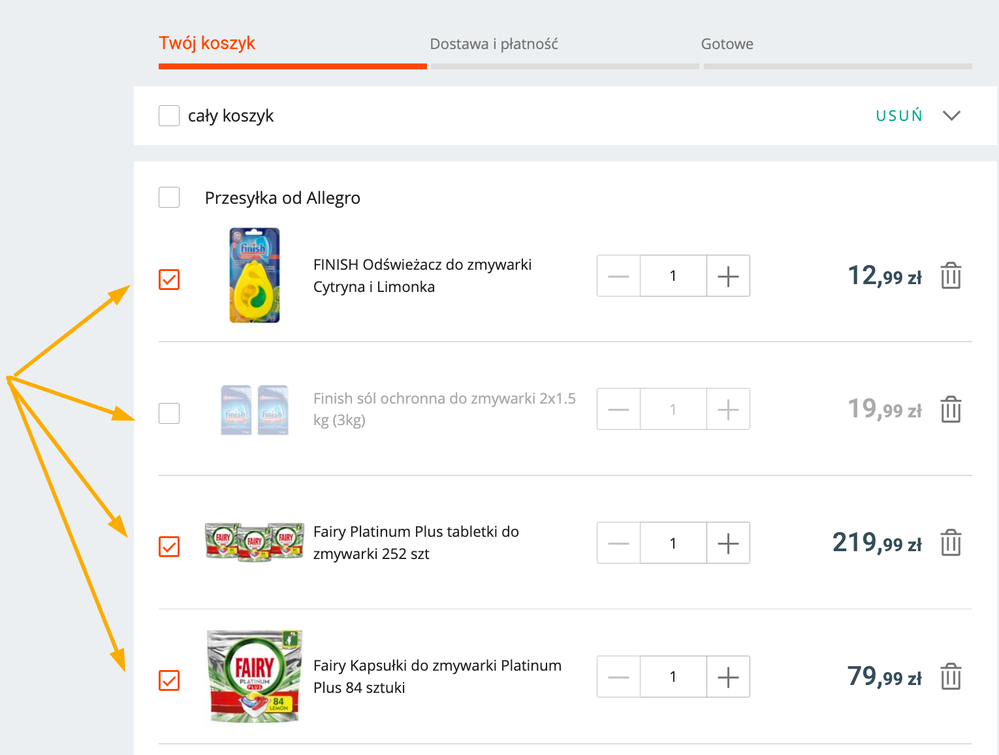Check the Finish sól ochronna item checkbox
The image size is (999, 755).
169,413
